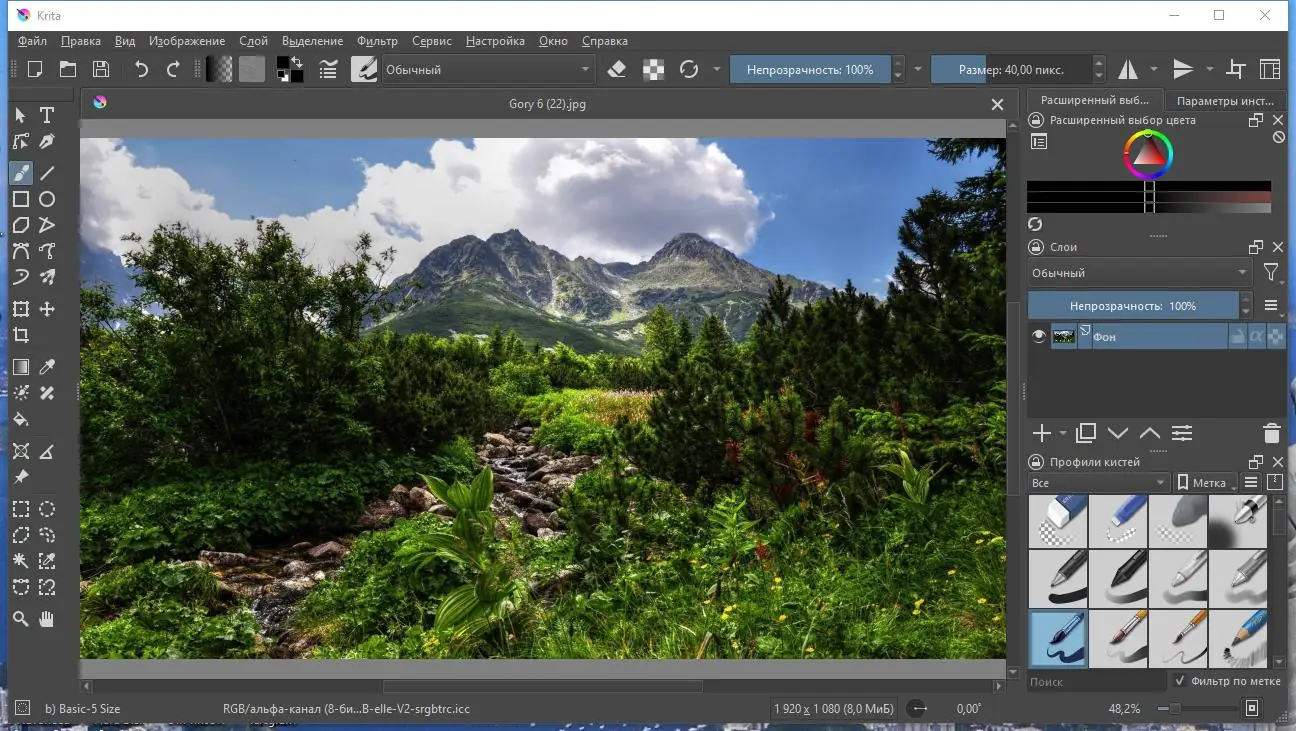Select the eraser brush preset thumbnail
Viewport: 1296px width, 731px height.
coord(1058,520)
